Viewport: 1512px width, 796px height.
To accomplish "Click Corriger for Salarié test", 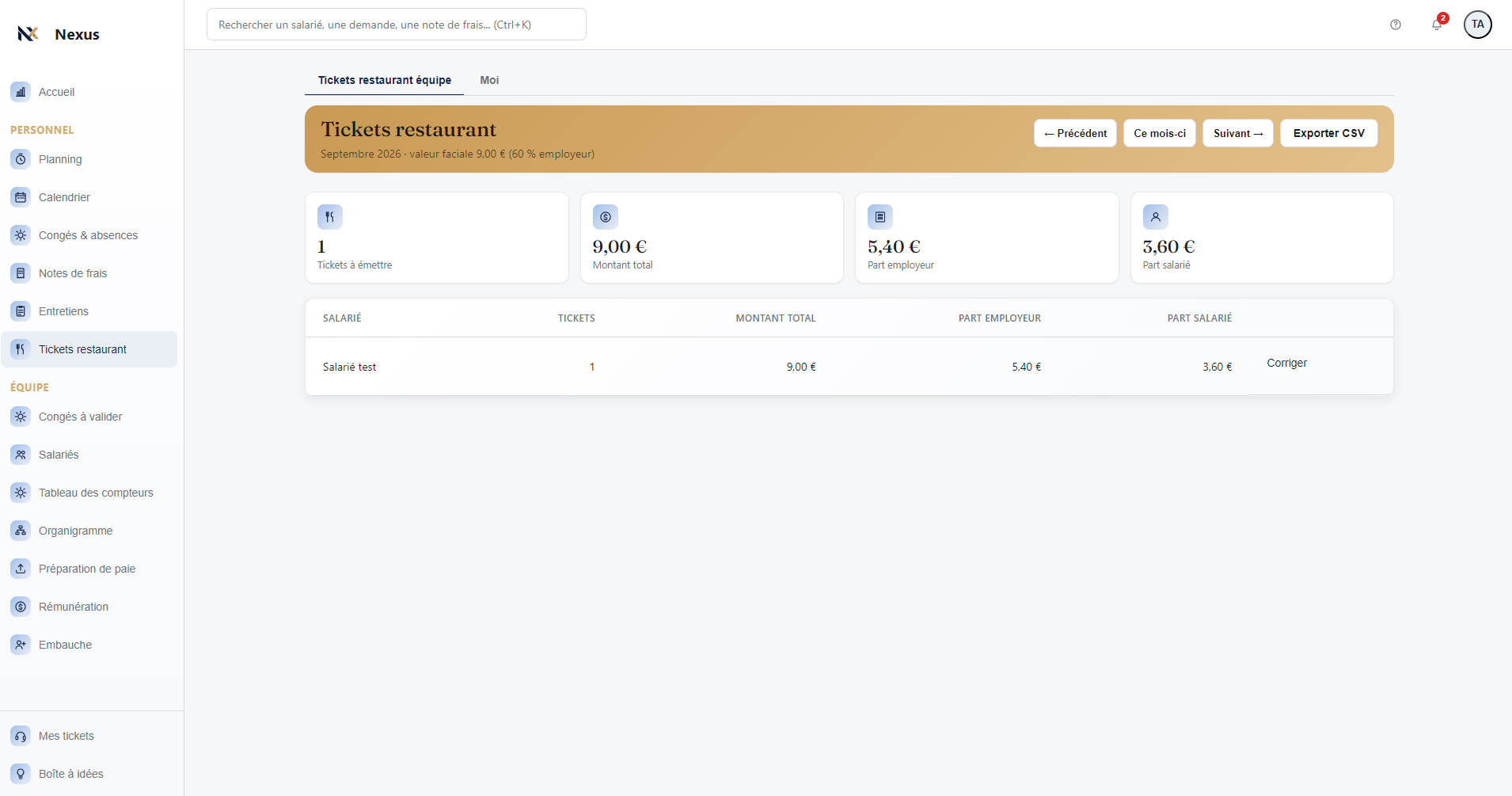I will coord(1286,363).
